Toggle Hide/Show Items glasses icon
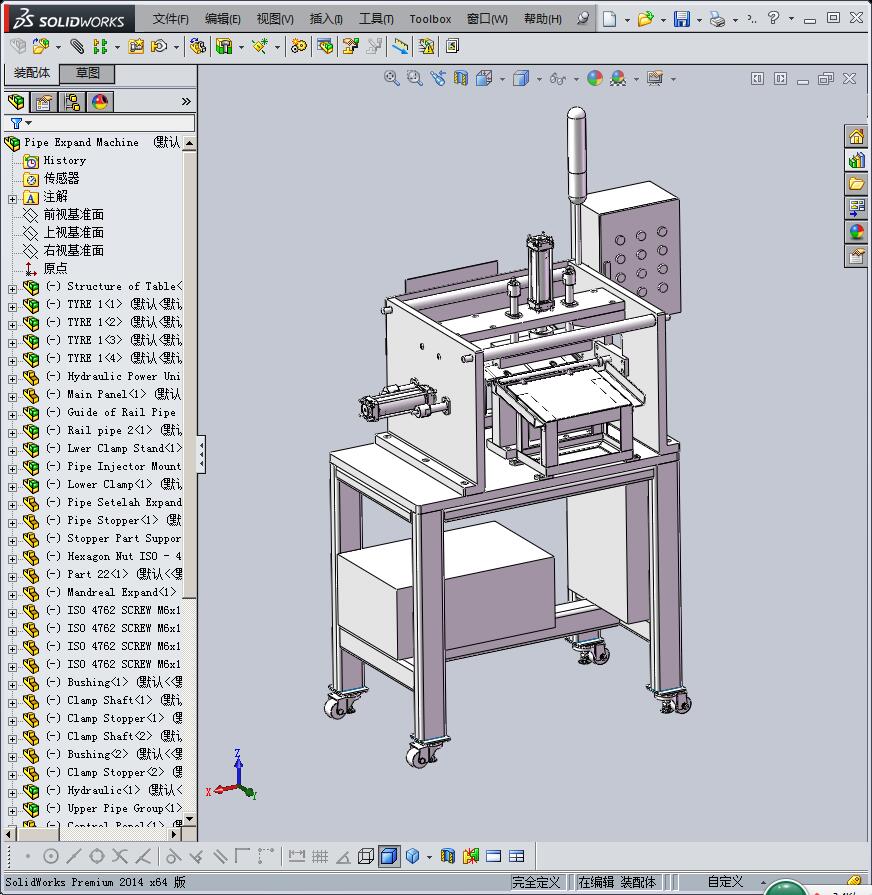The height and width of the screenshot is (895, 872). point(558,78)
